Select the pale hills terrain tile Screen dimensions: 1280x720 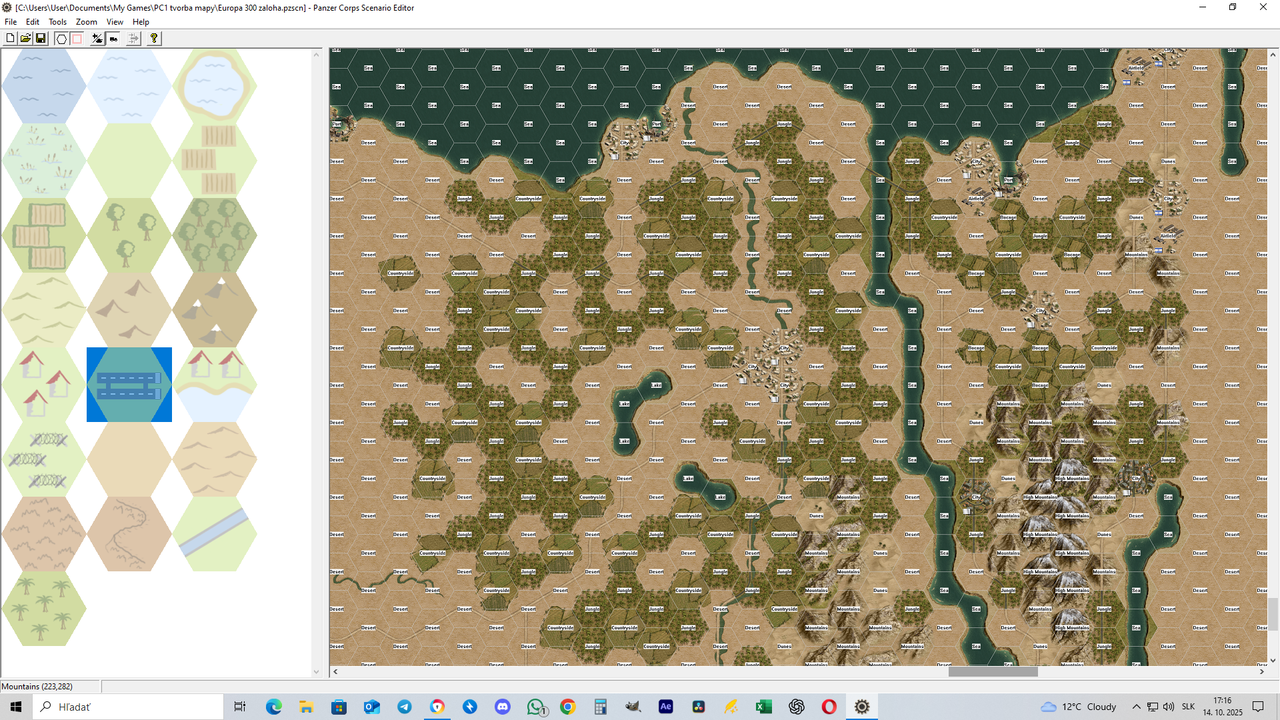coord(44,310)
